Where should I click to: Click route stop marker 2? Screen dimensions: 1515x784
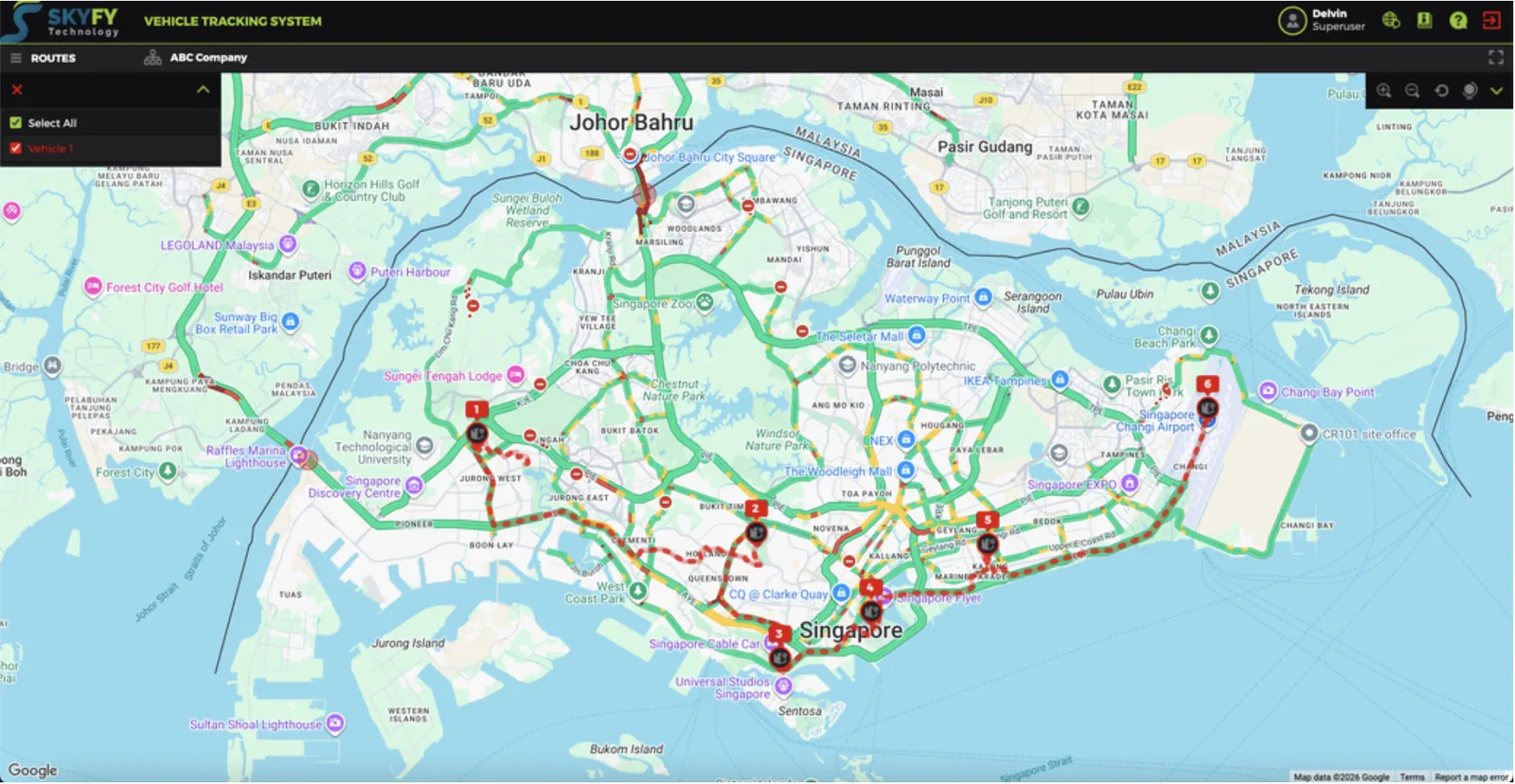pos(756,523)
